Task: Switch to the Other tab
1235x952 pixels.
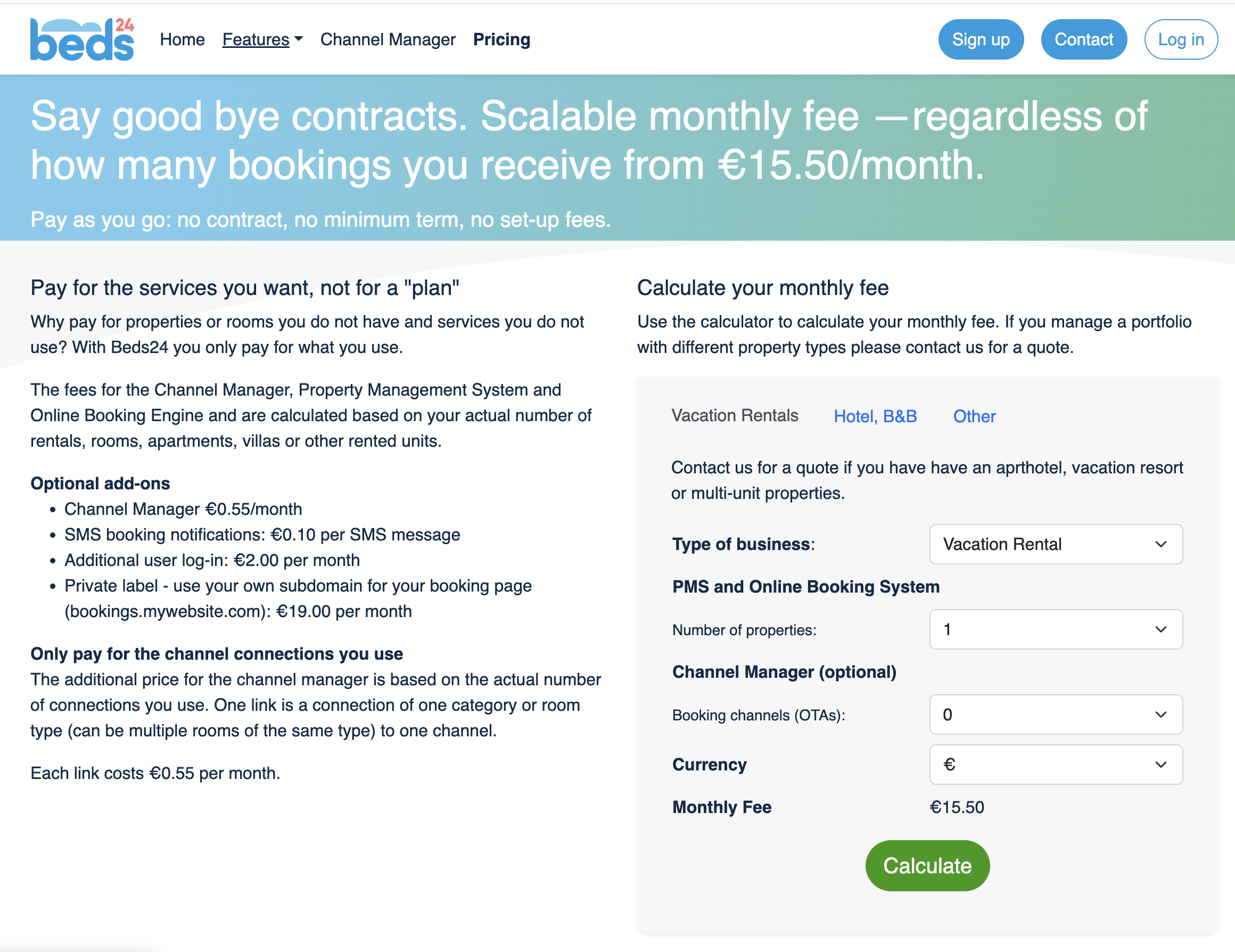Action: tap(974, 416)
